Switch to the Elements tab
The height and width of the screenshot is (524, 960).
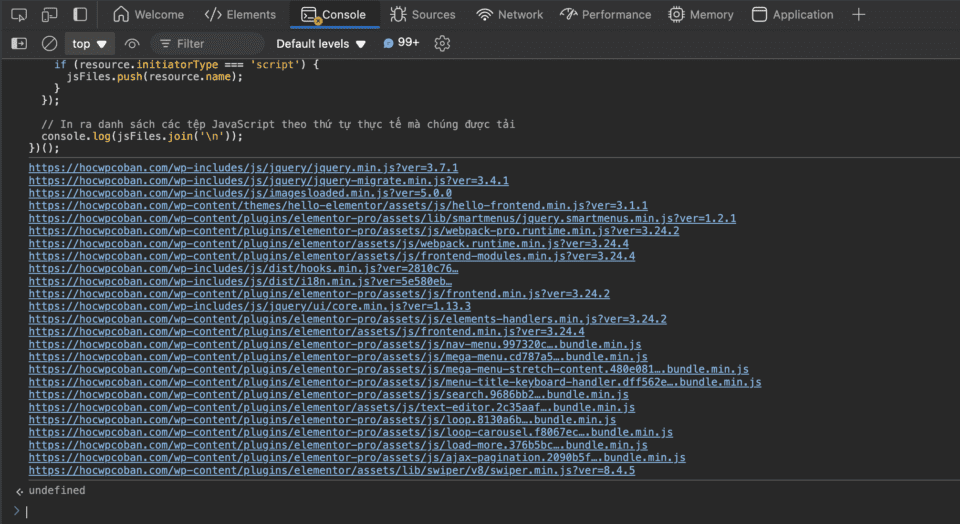pyautogui.click(x=240, y=15)
